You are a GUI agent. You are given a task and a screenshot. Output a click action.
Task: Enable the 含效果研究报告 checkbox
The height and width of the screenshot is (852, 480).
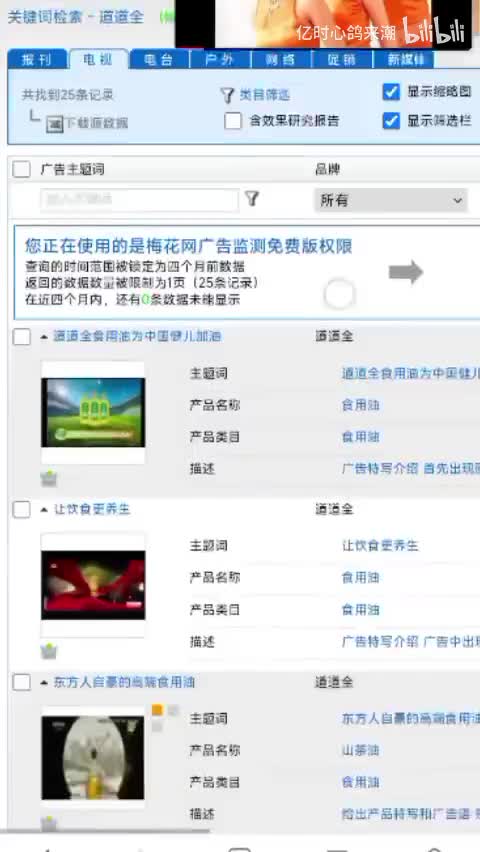pyautogui.click(x=233, y=121)
